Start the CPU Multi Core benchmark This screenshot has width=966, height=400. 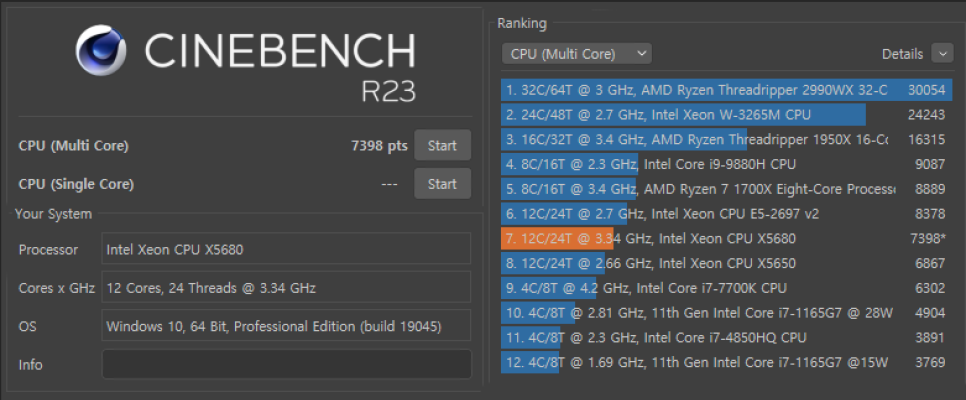(442, 145)
